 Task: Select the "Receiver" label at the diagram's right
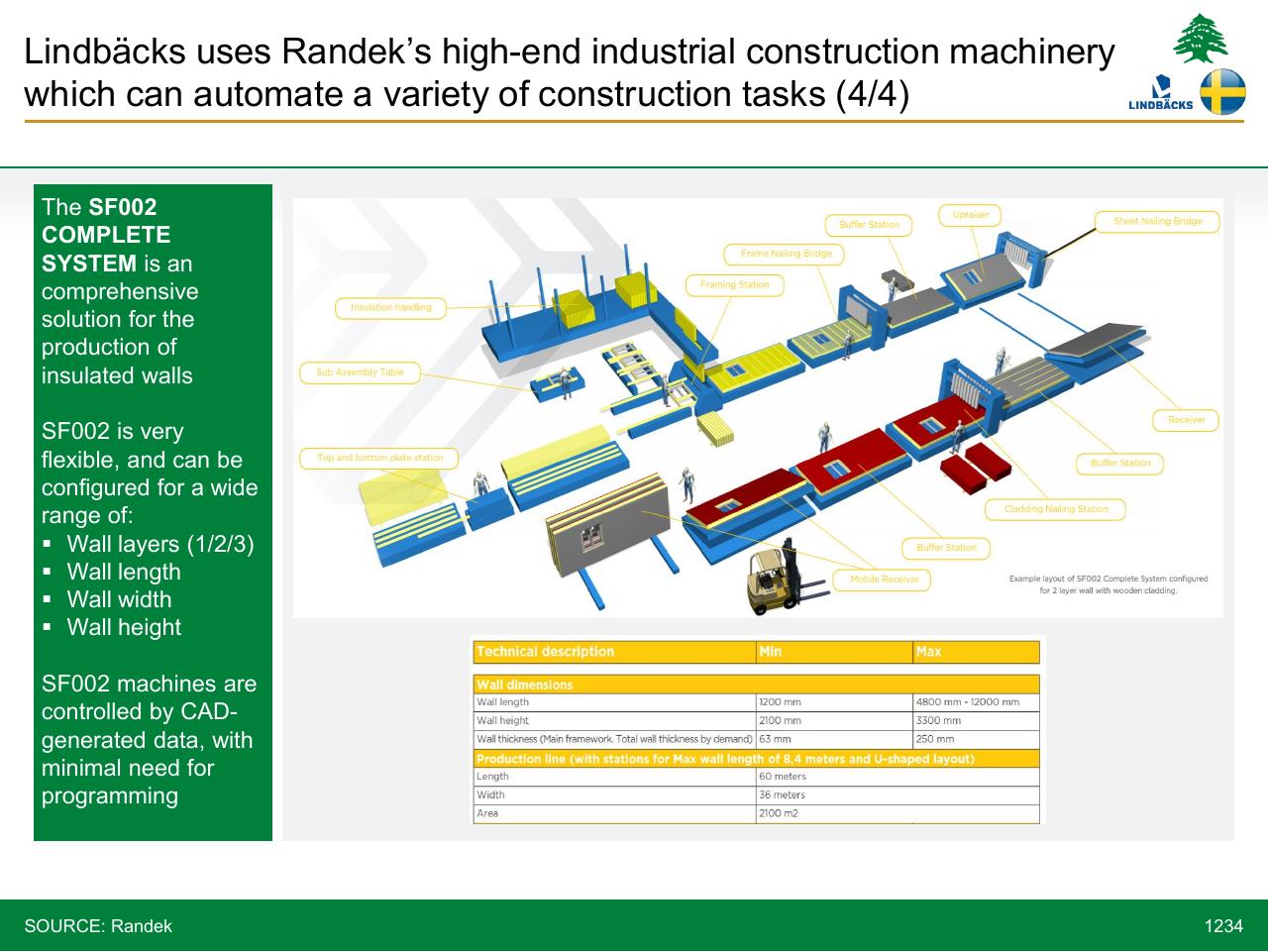click(1186, 420)
